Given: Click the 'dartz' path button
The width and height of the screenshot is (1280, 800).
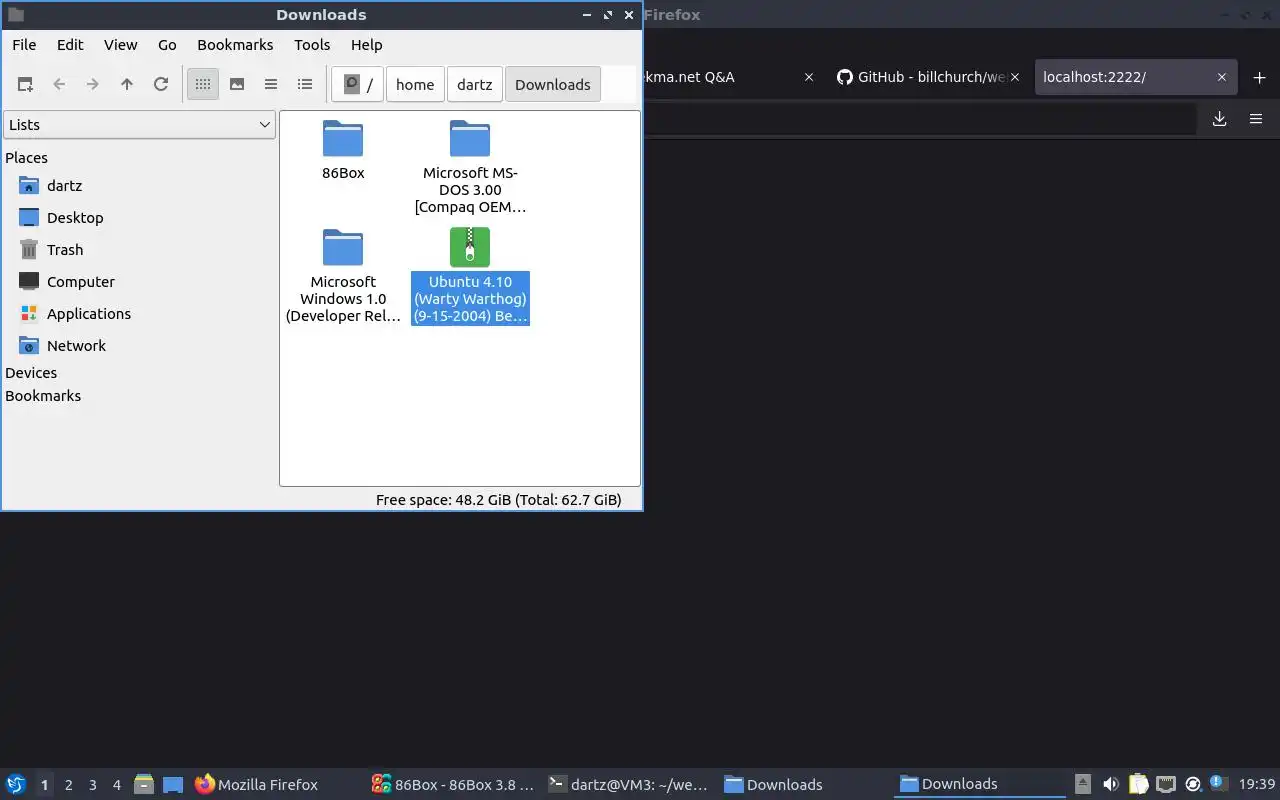Looking at the screenshot, I should coord(475,85).
